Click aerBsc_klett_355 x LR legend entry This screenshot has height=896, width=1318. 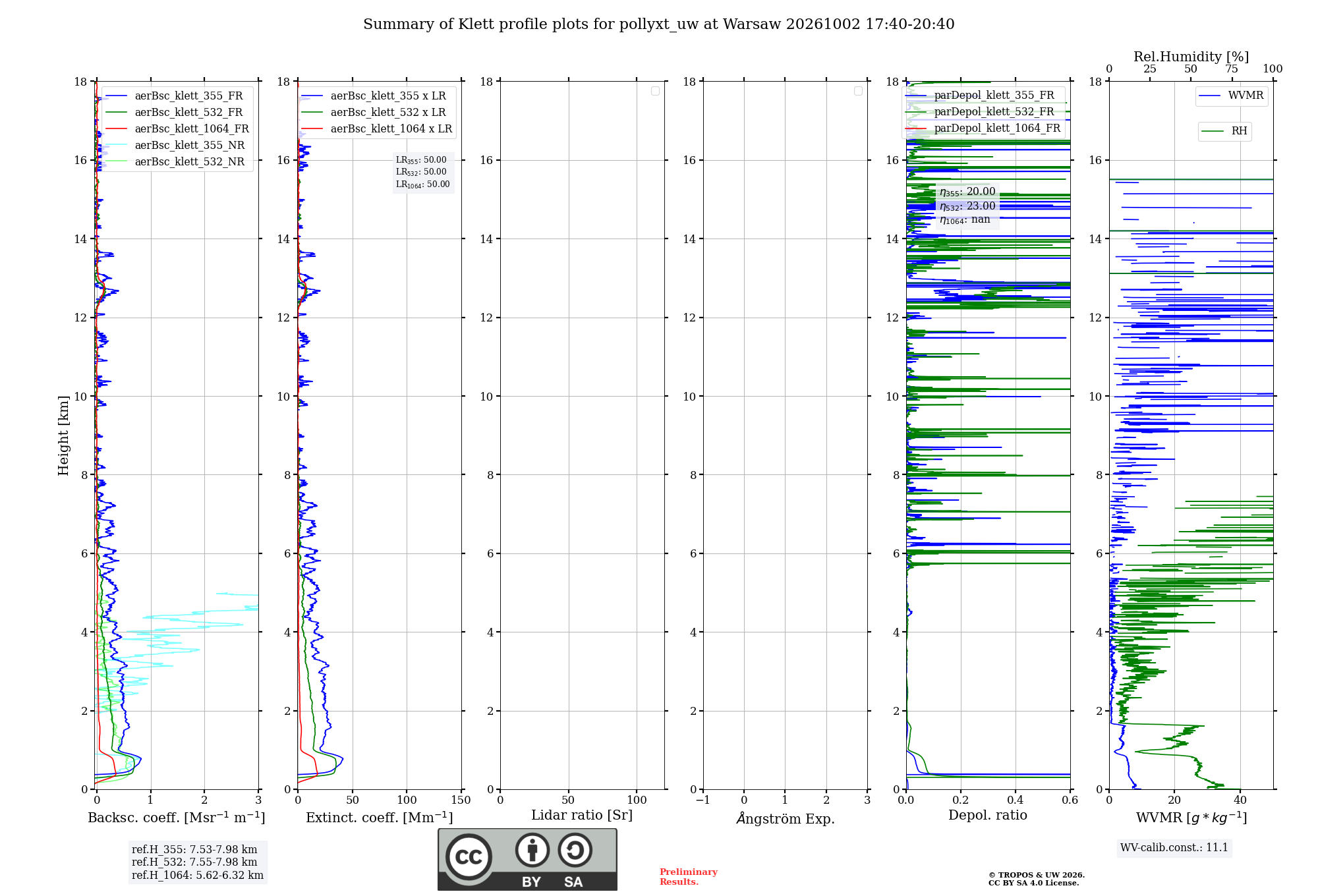click(x=376, y=96)
